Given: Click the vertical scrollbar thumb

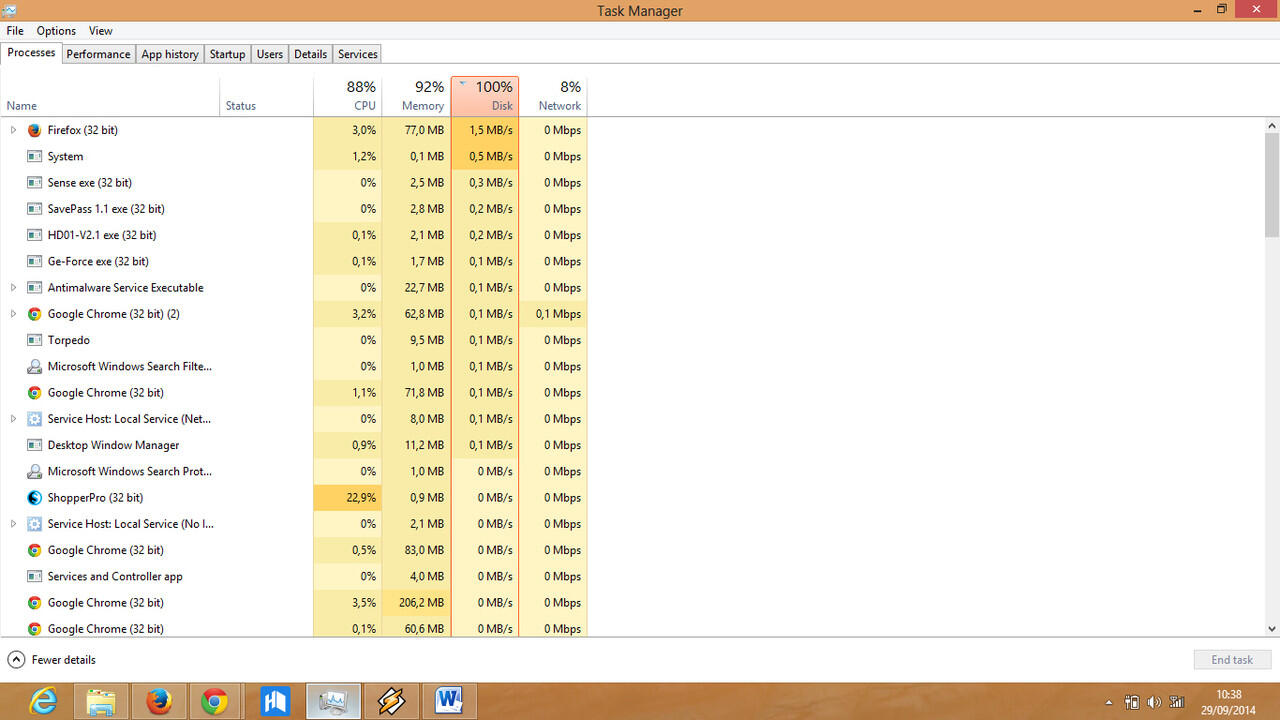Looking at the screenshot, I should [1272, 186].
